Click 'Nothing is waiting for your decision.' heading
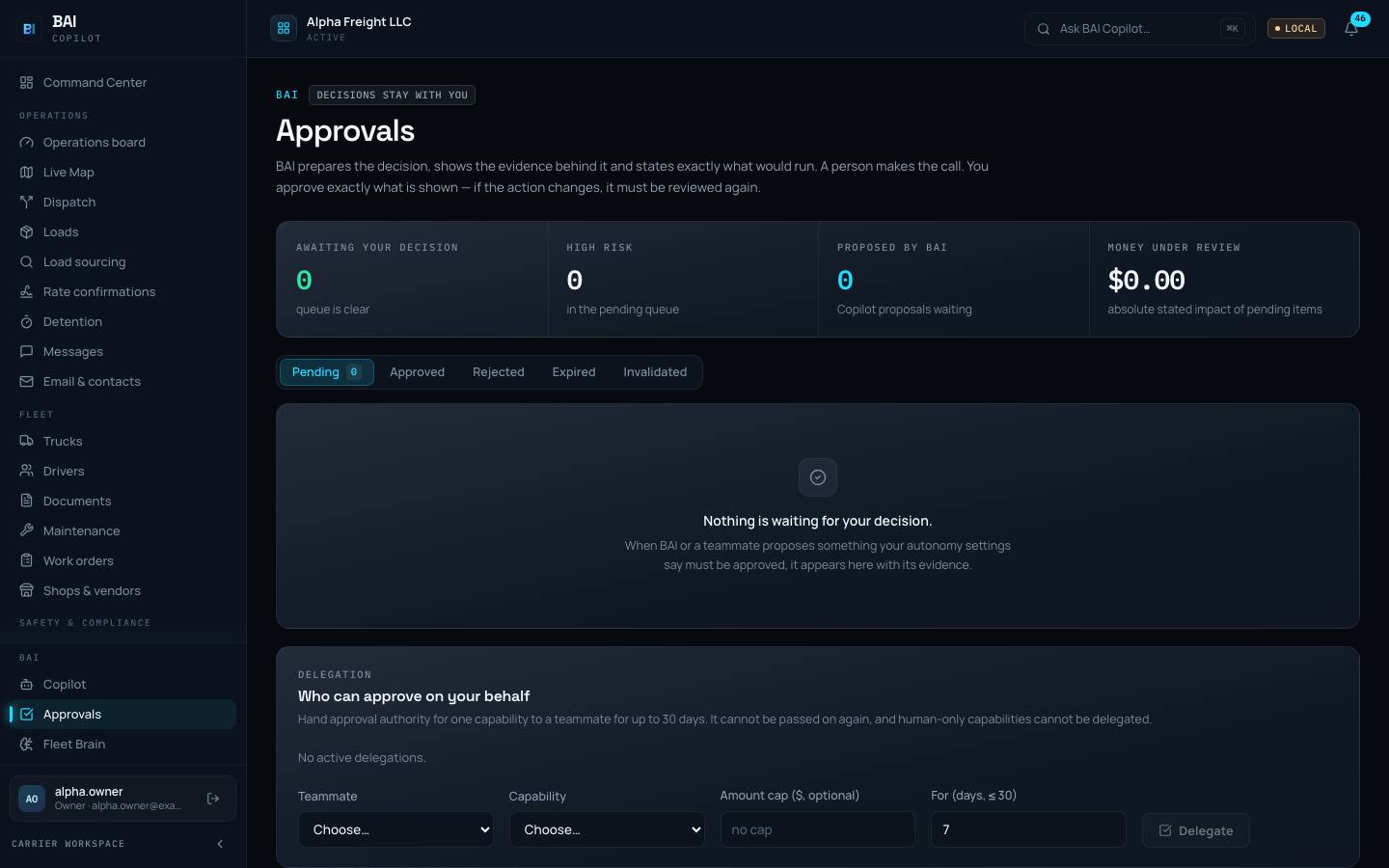This screenshot has width=1389, height=868. [818, 521]
